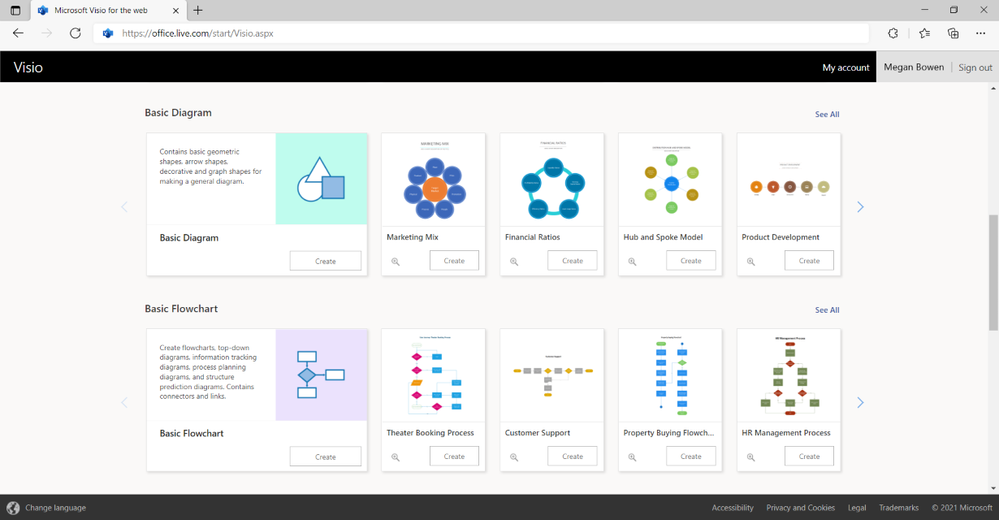The image size is (999, 520).
Task: Click the Property Buying Flowchart thumbnail
Action: tap(670, 375)
